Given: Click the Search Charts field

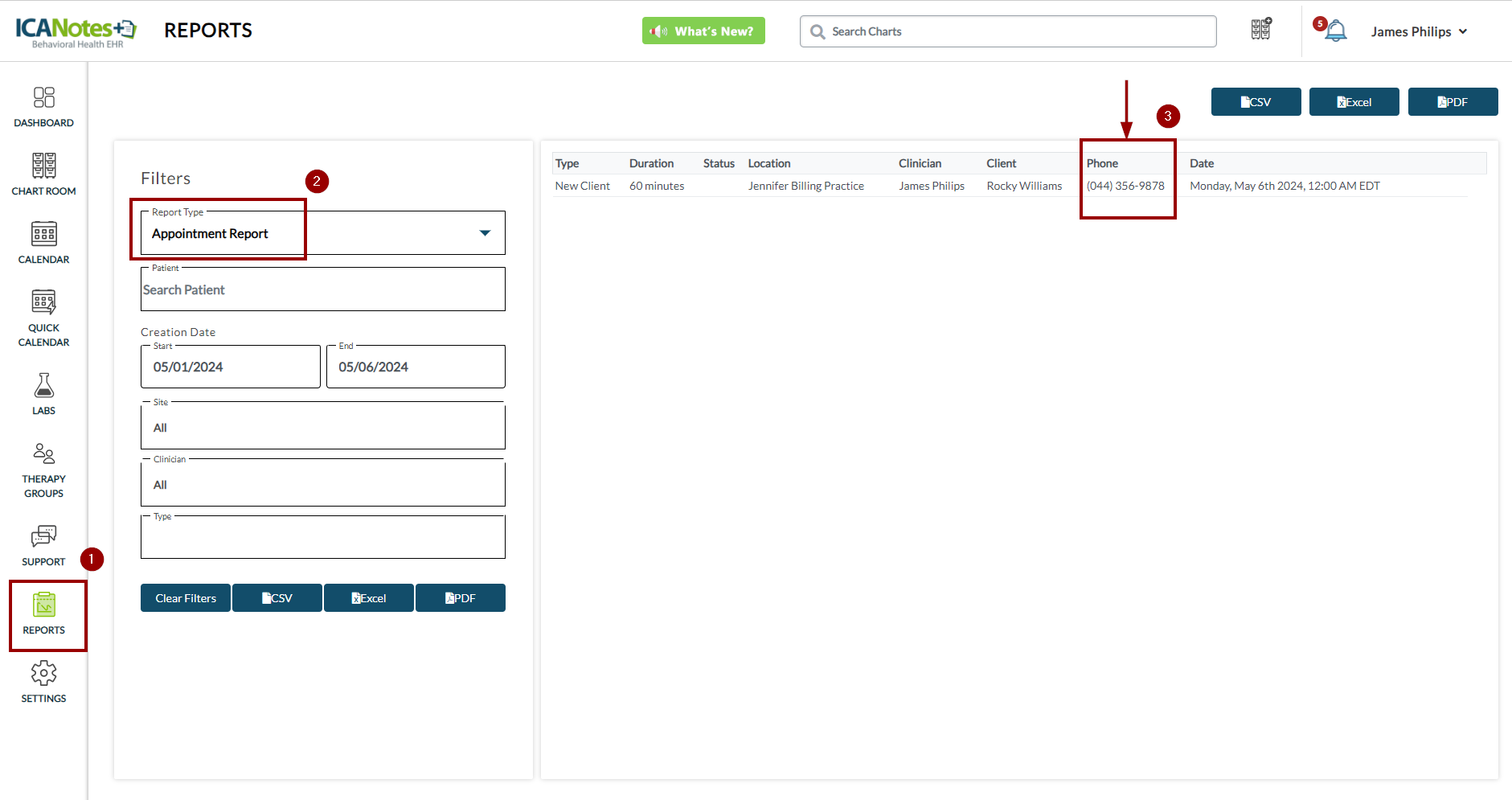Looking at the screenshot, I should click(x=1008, y=31).
